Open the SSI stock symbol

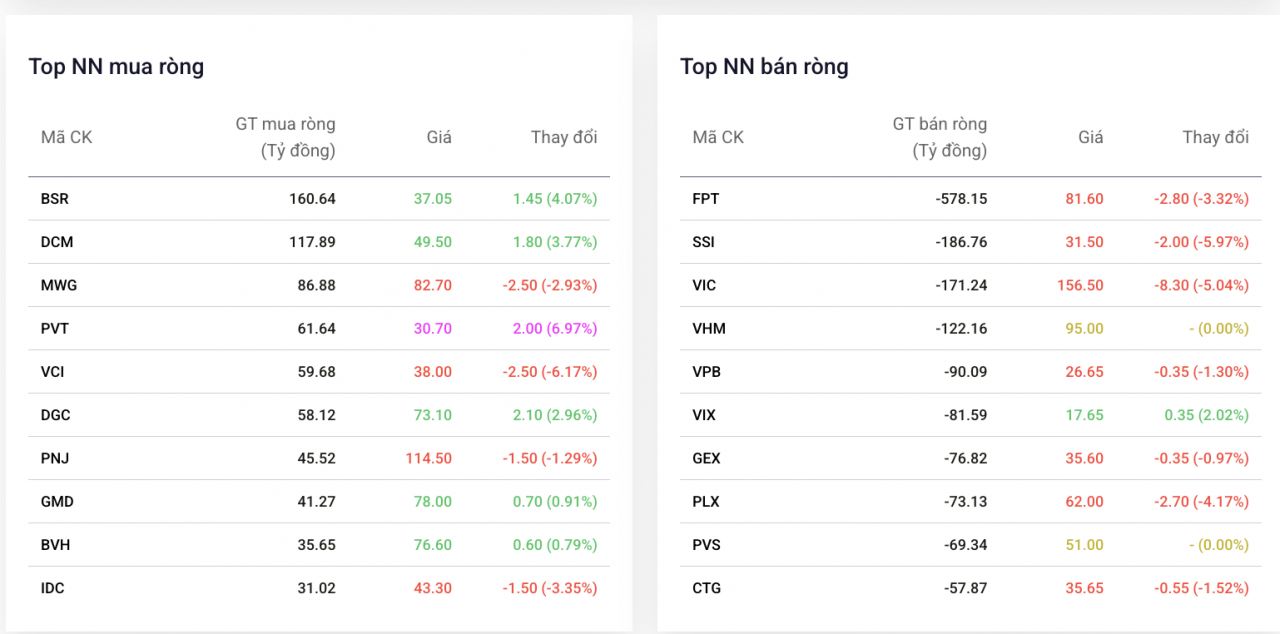tap(703, 242)
